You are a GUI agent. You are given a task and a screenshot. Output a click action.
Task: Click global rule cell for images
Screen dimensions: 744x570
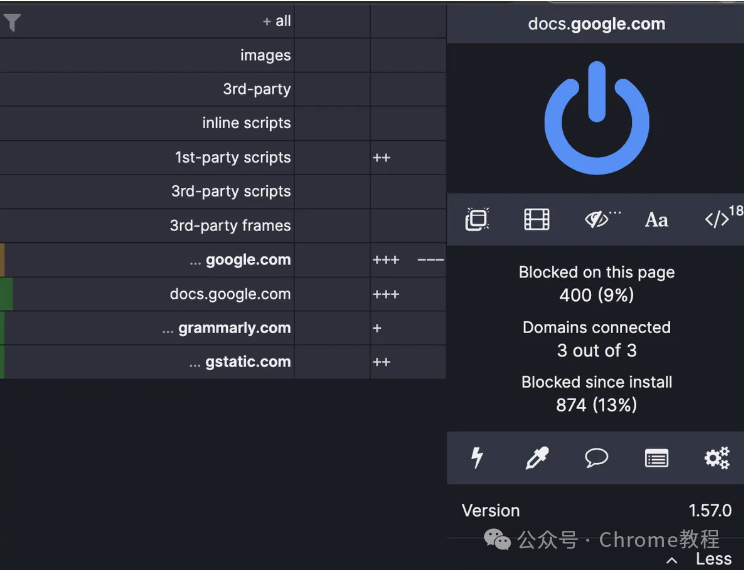pos(332,55)
